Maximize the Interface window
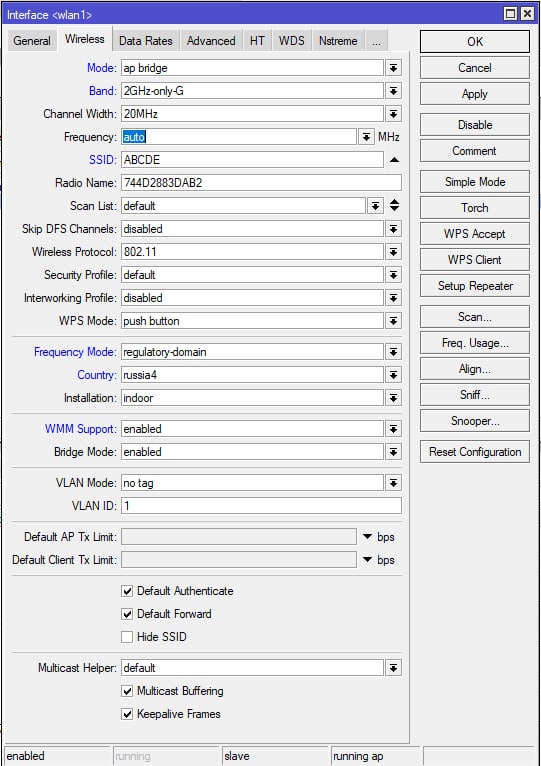Image resolution: width=541 pixels, height=766 pixels. pos(511,14)
